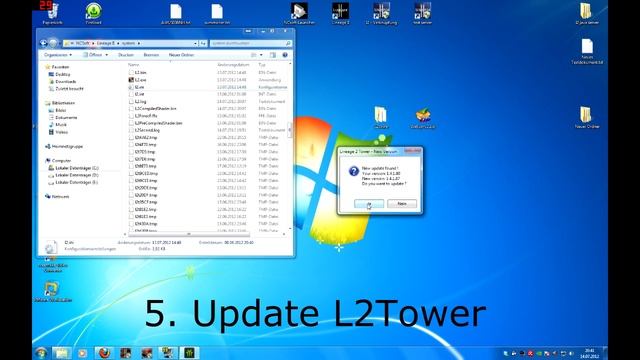Click the change view icon in the Explorer toolbar
Viewport: 640px width, 360px height.
[x=253, y=55]
